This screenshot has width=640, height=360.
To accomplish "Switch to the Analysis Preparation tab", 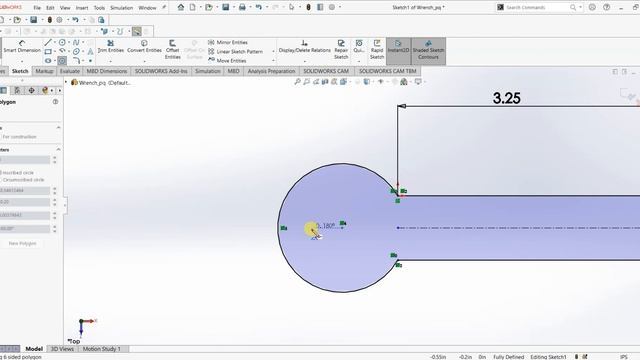I will 271,71.
